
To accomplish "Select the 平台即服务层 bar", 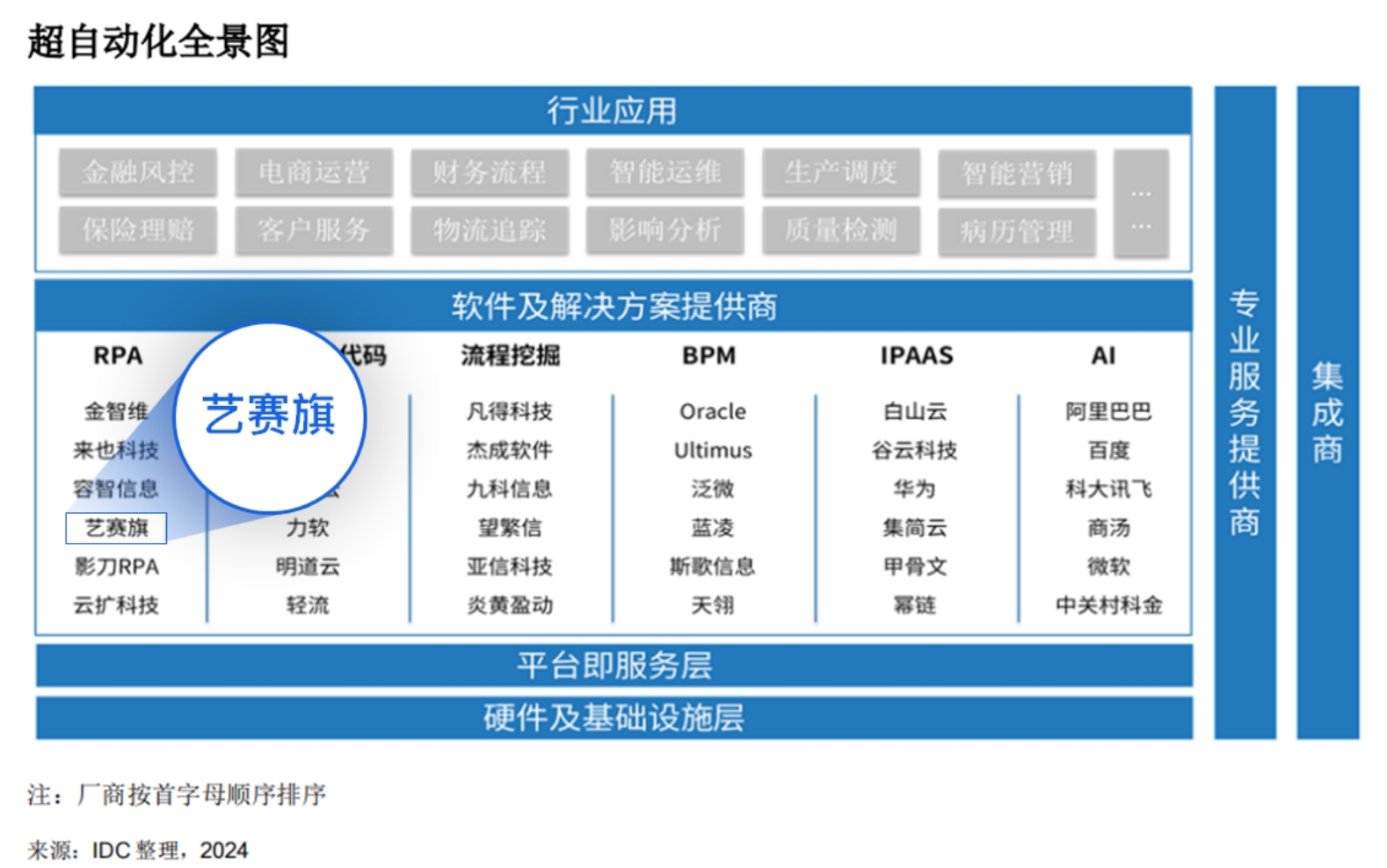I will (x=614, y=665).
